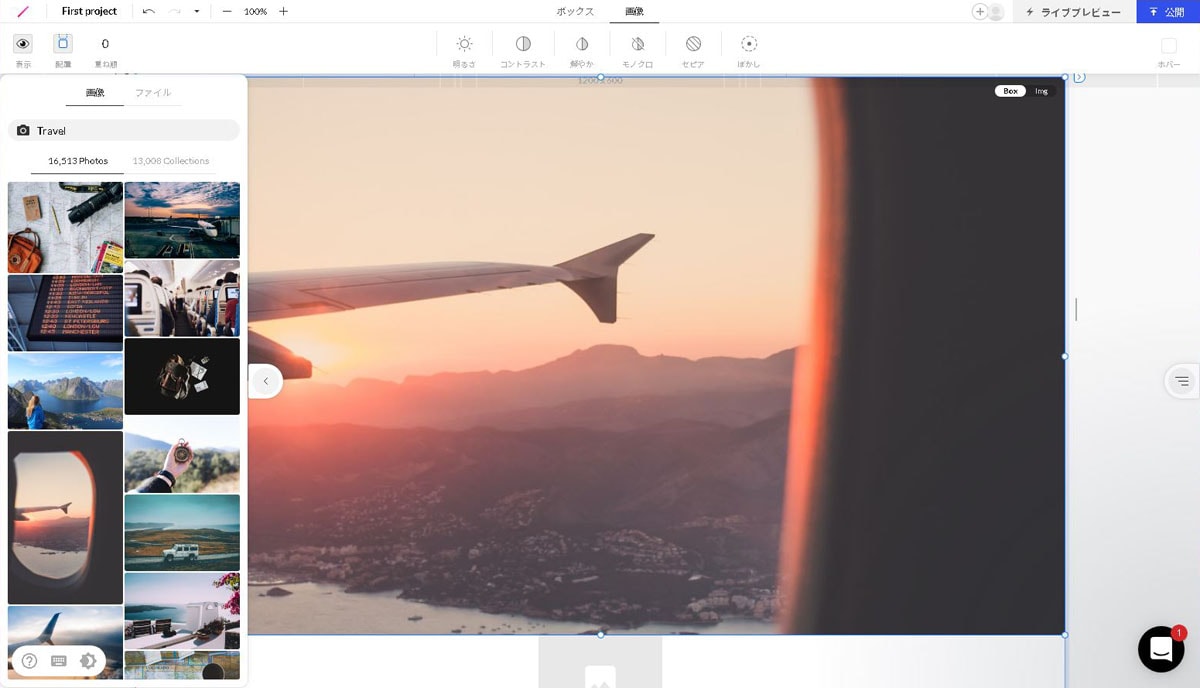Toggle dark mode theme icon
This screenshot has width=1200, height=688.
click(88, 661)
